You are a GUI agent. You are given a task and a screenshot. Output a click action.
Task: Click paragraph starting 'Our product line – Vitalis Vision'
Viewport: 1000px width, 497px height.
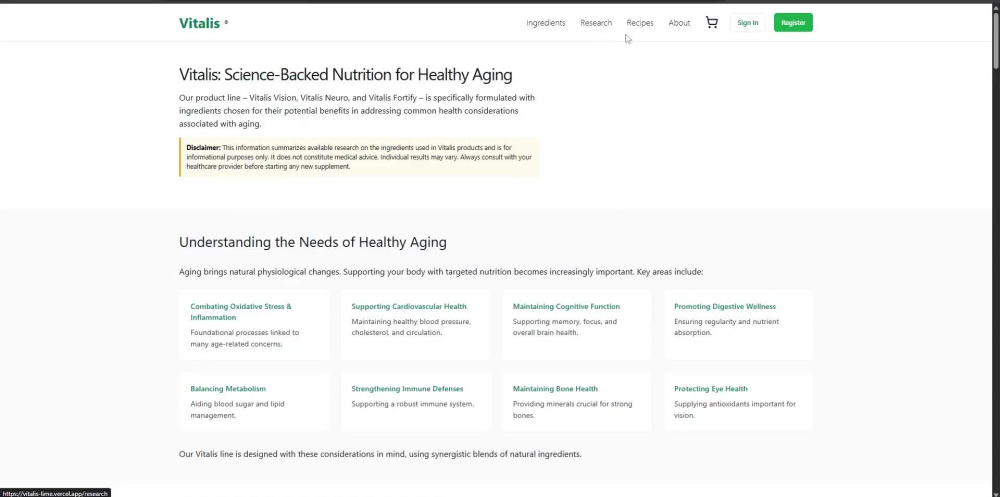(357, 111)
